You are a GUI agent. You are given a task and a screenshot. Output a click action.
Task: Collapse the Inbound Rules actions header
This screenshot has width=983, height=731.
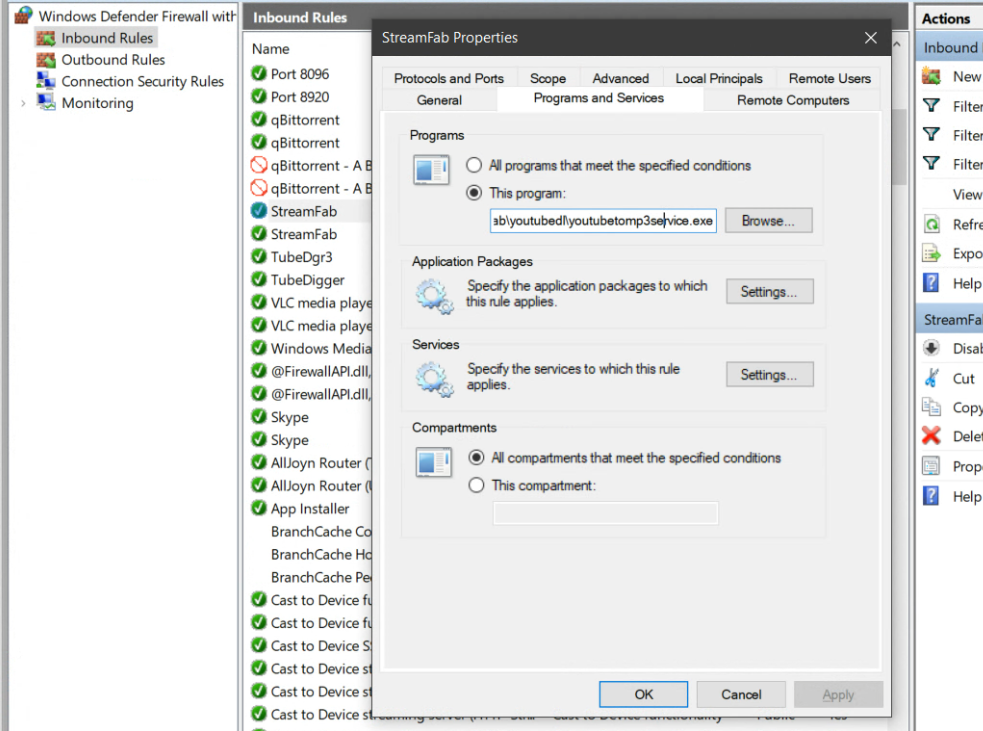coord(950,48)
